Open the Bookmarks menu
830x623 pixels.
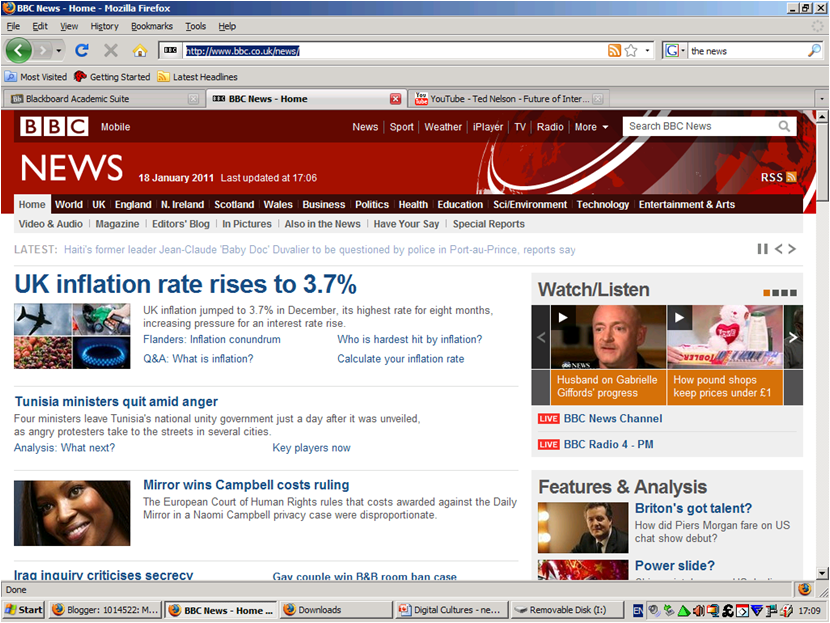pyautogui.click(x=152, y=26)
